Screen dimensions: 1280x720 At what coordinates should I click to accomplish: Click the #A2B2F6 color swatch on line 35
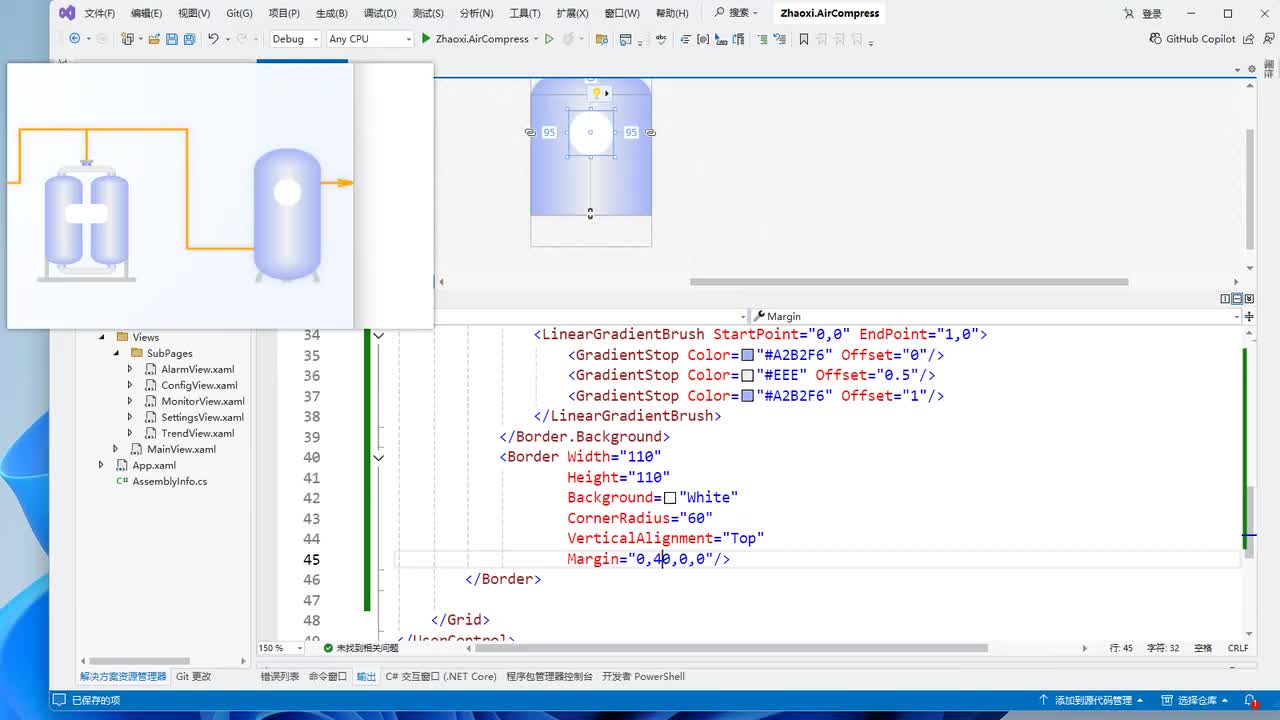[x=747, y=355]
